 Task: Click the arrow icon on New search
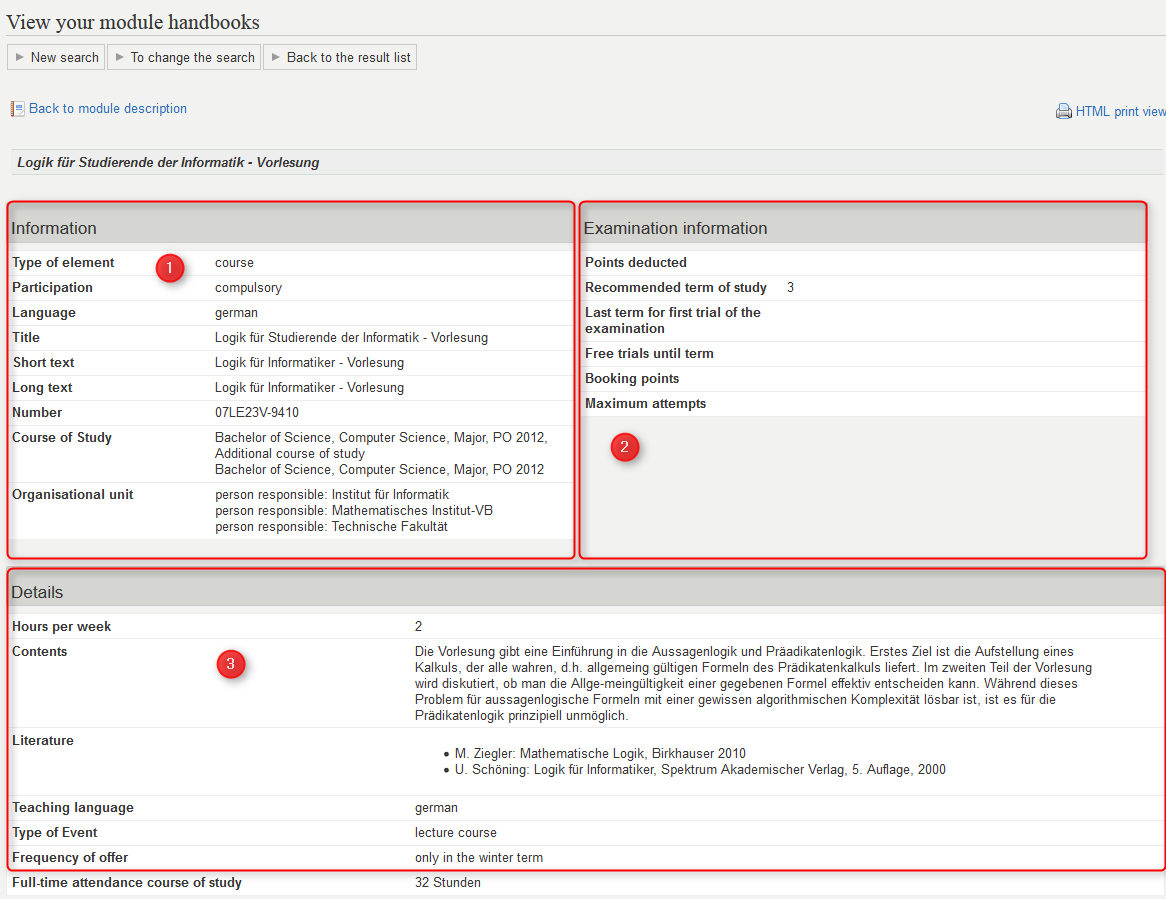pos(19,57)
